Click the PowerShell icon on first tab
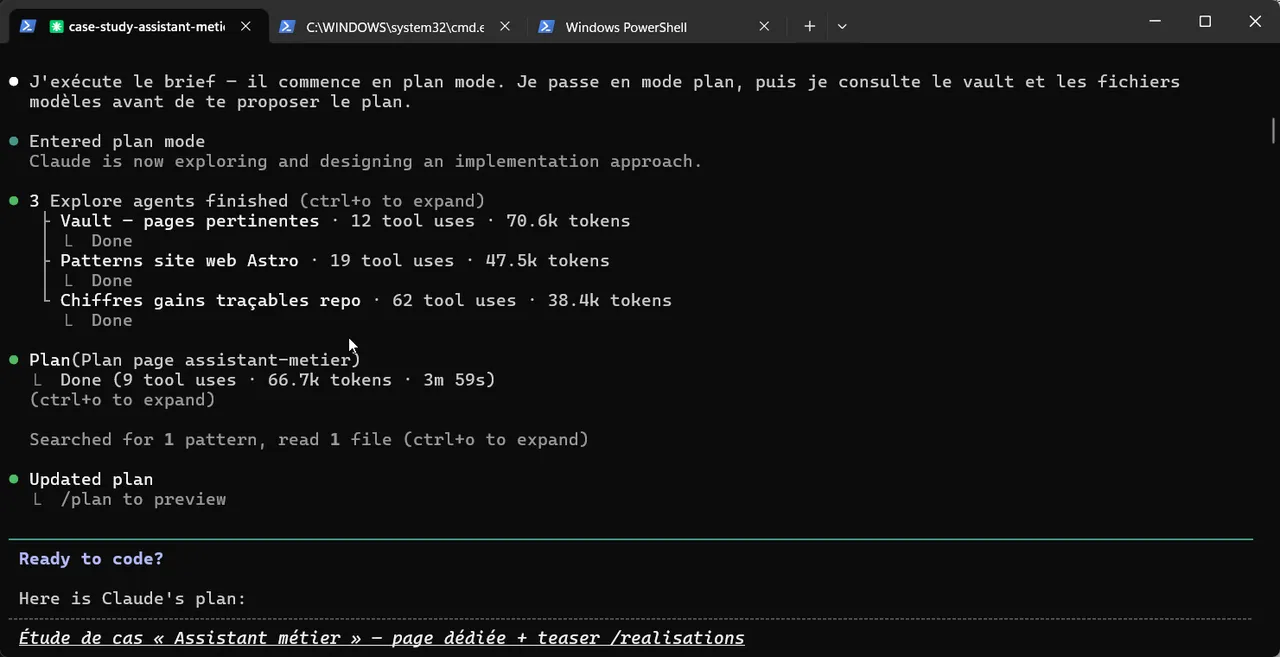The width and height of the screenshot is (1280, 657). click(x=28, y=26)
